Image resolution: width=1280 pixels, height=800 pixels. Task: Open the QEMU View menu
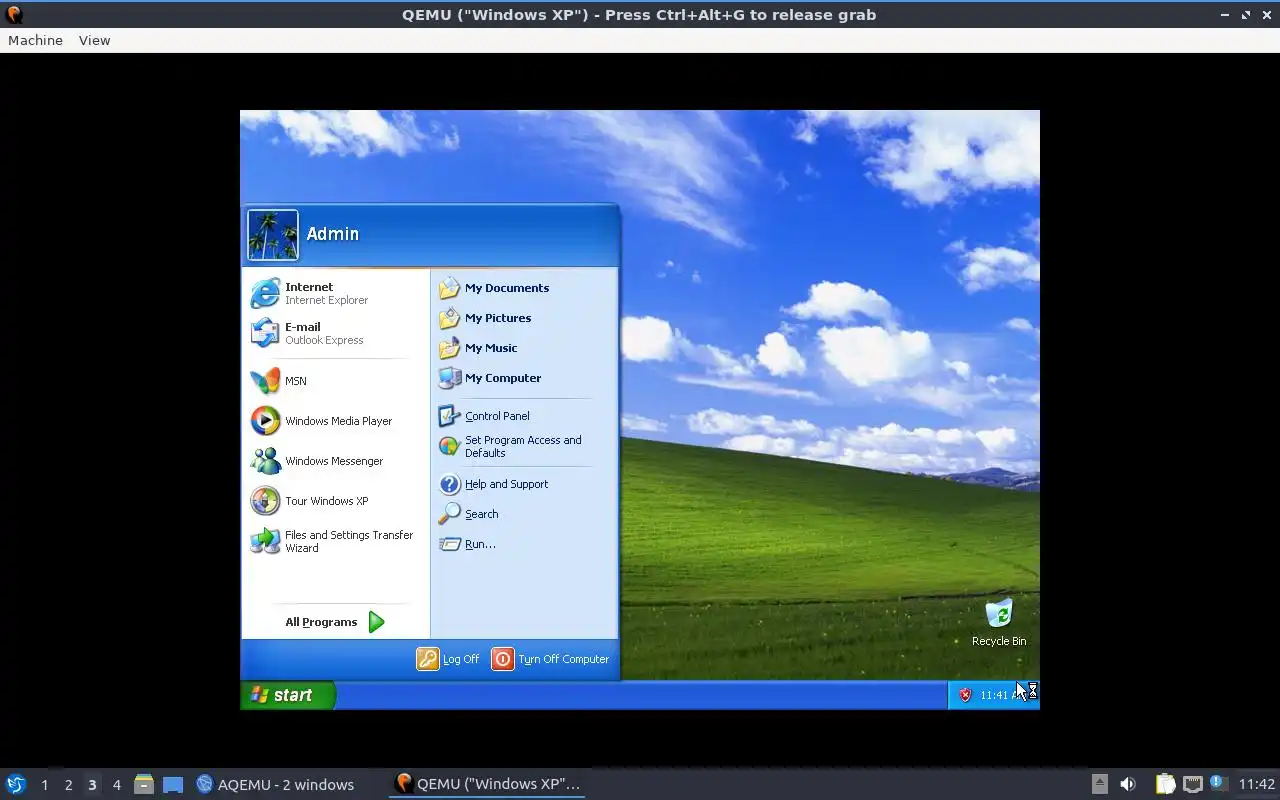pos(94,40)
